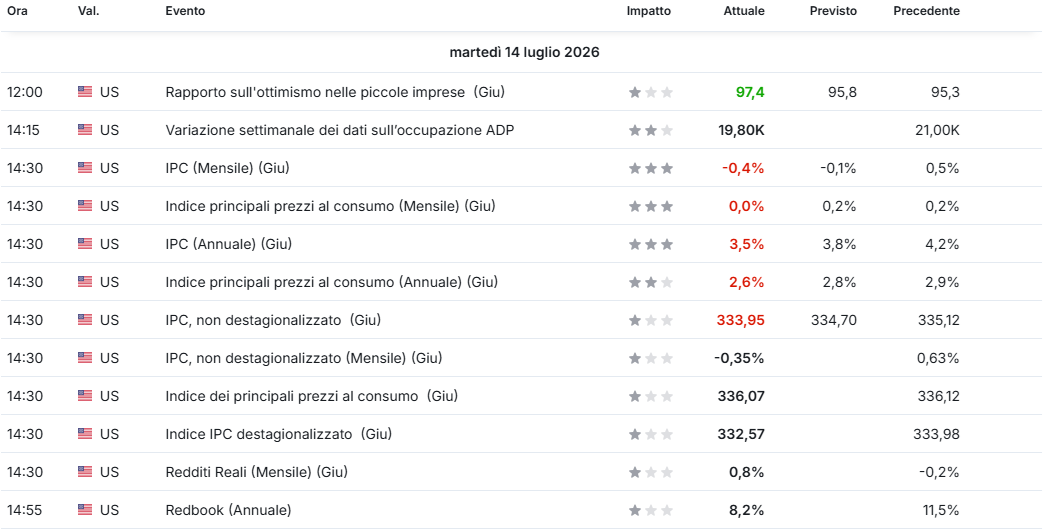This screenshot has width=1048, height=532.
Task: Click the Previsto column header
Action: pos(833,11)
